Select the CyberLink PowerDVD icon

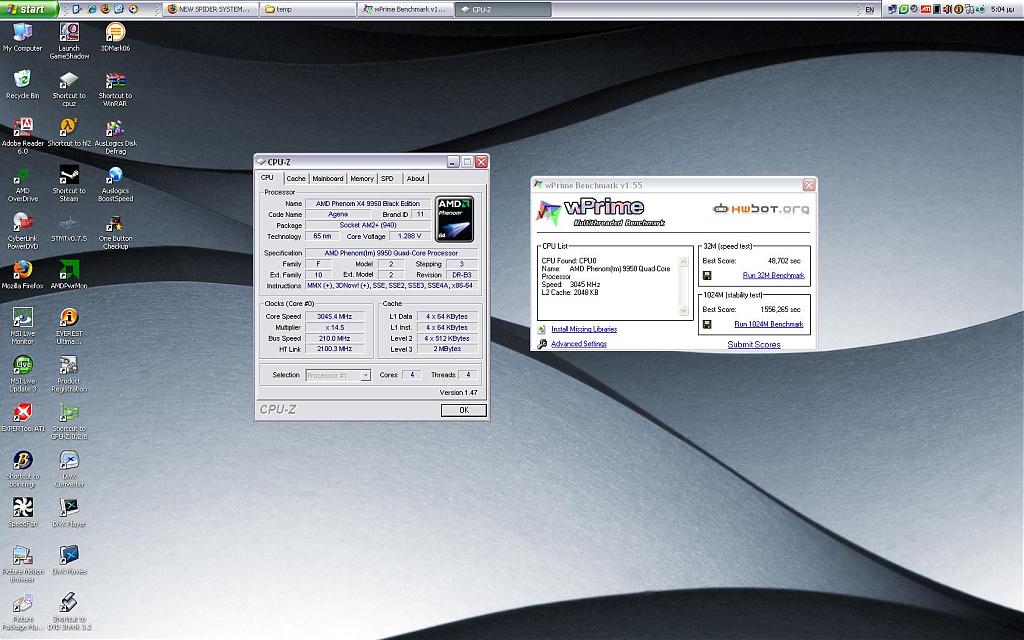click(x=23, y=231)
